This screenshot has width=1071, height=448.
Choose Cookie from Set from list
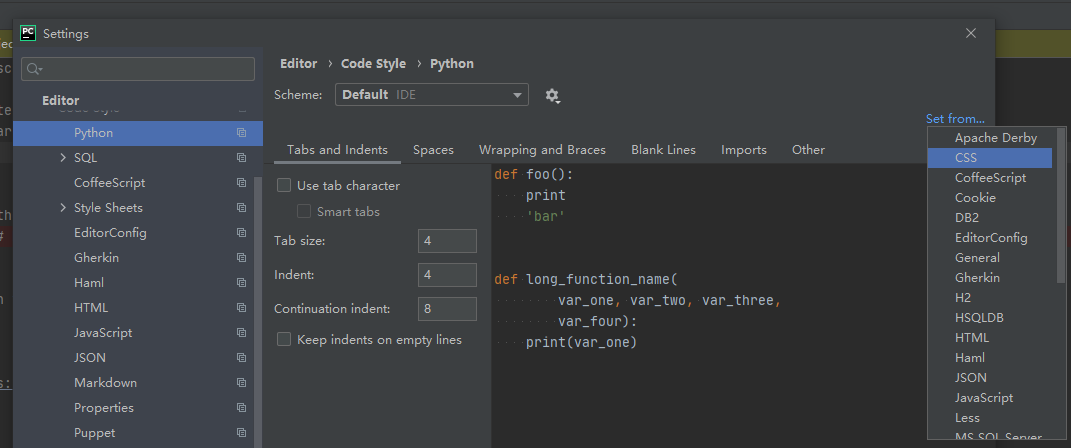pyautogui.click(x=990, y=198)
